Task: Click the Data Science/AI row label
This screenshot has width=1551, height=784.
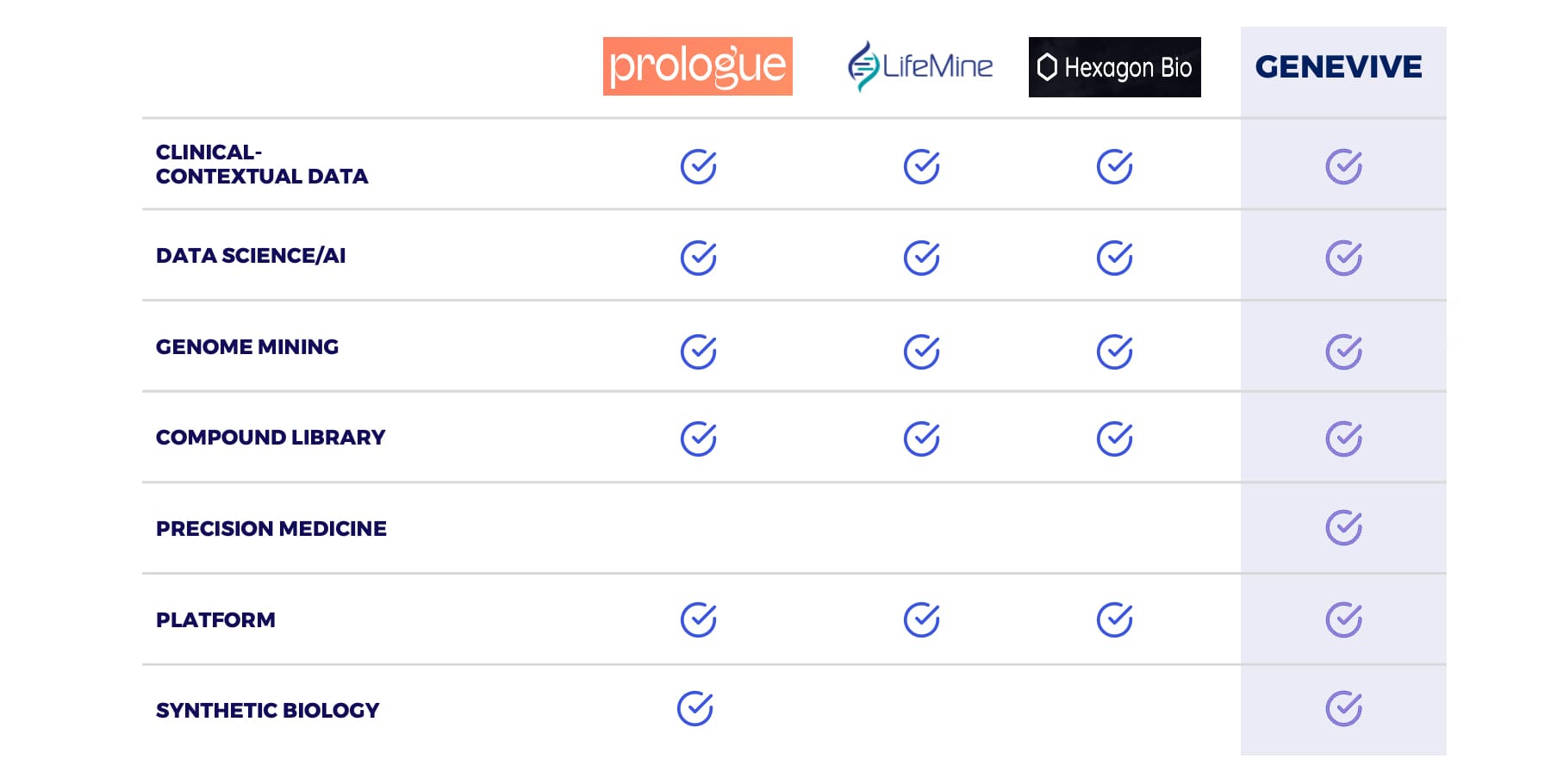Action: (x=251, y=256)
